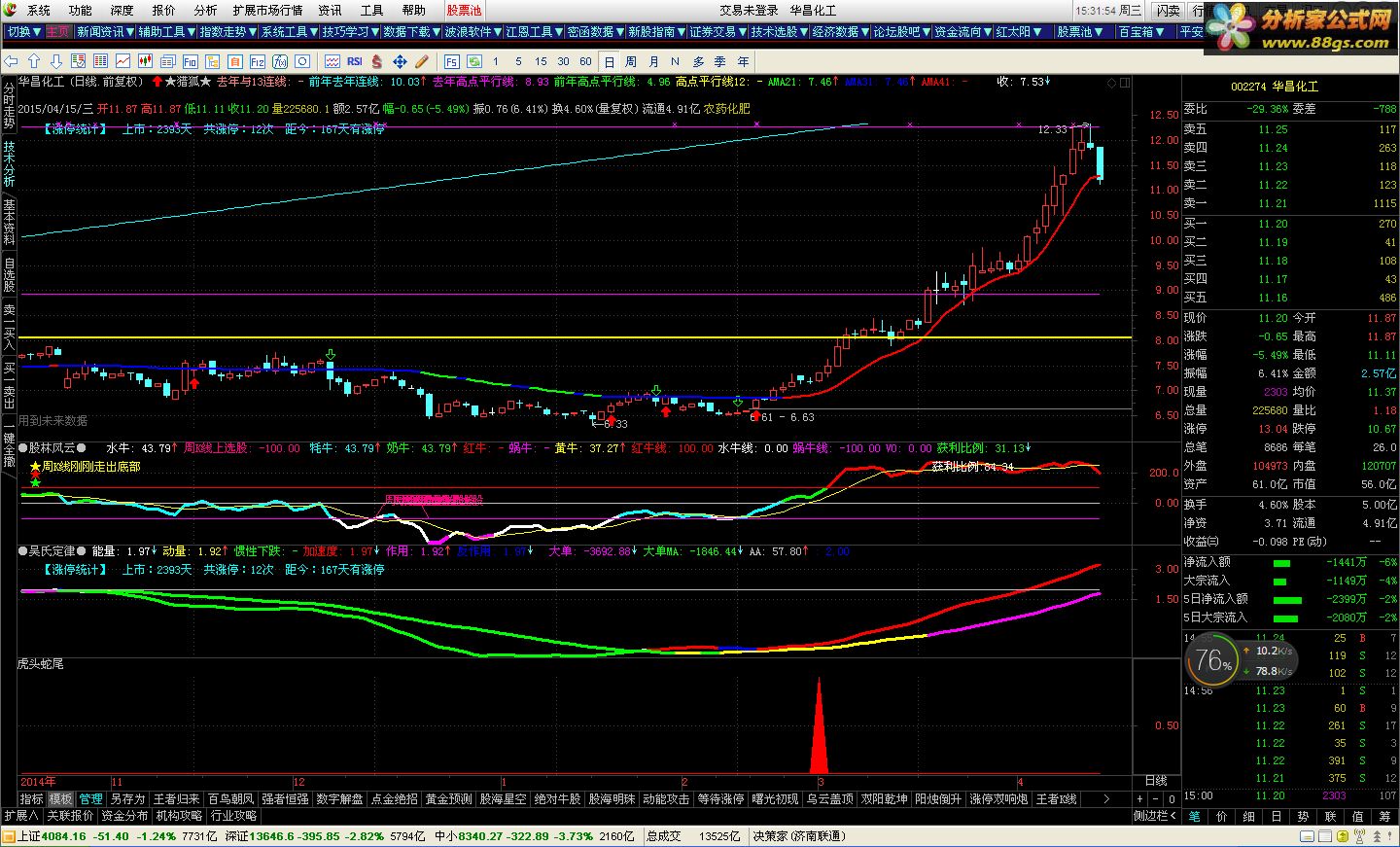Open the intraday line chart icon
1400x847 pixels.
pyautogui.click(x=122, y=61)
